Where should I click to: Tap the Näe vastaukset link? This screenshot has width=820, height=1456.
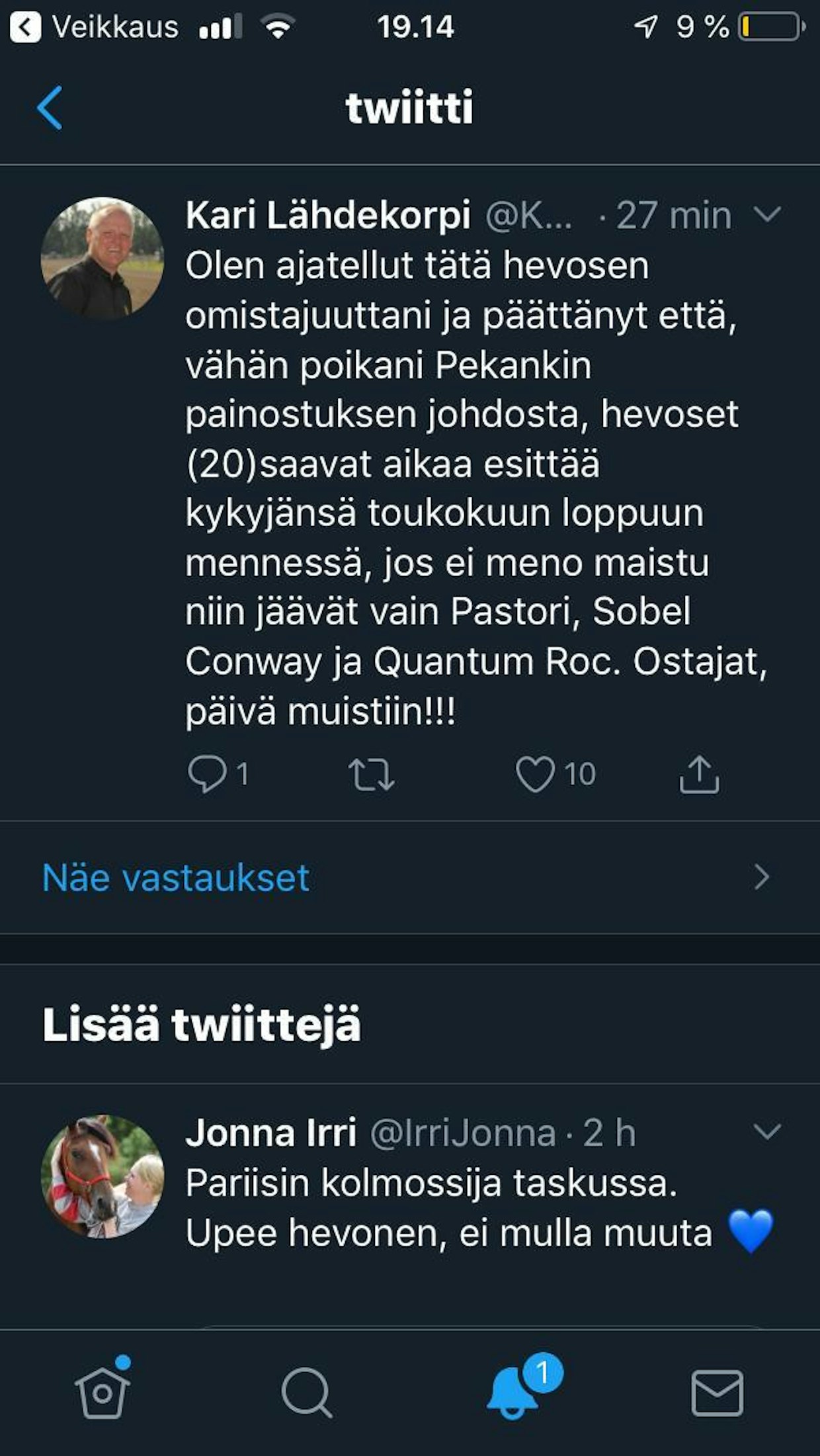(x=176, y=878)
